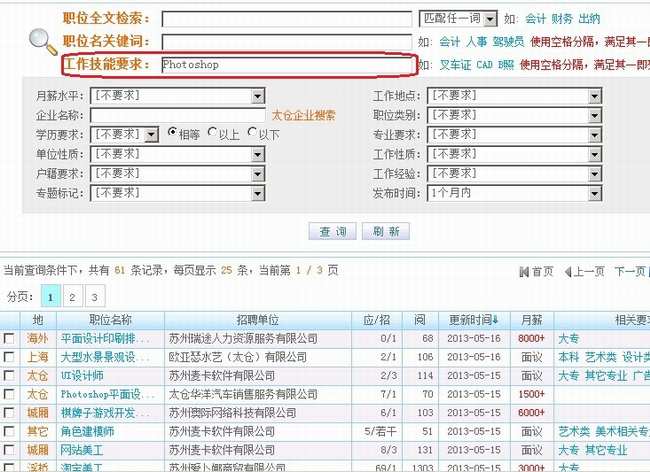Open the 匹配任一词 match mode dropdown
650x472 pixels.
(490, 18)
